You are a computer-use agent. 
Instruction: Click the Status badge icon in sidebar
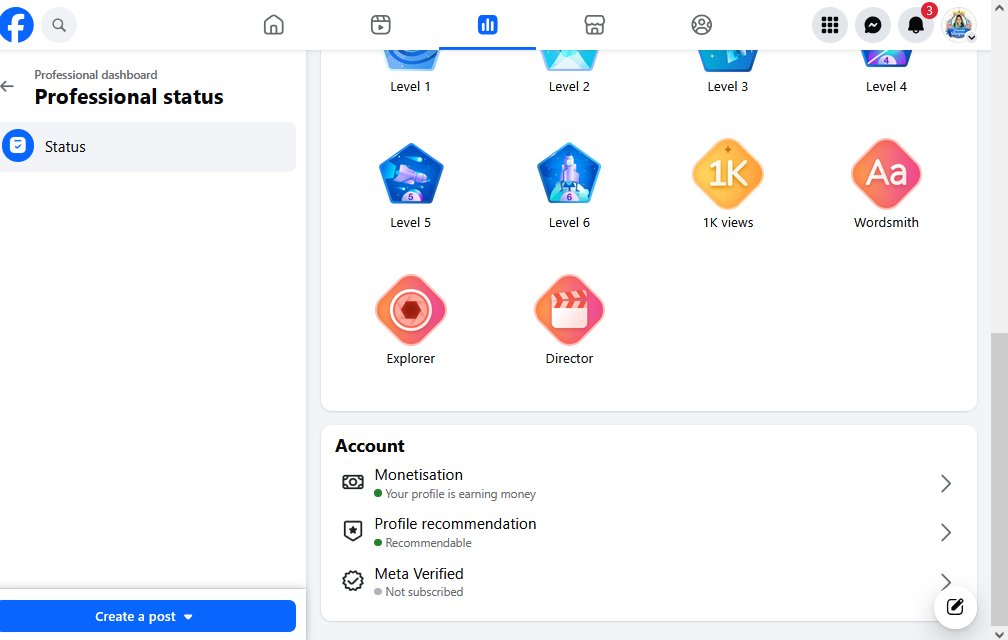pyautogui.click(x=18, y=146)
